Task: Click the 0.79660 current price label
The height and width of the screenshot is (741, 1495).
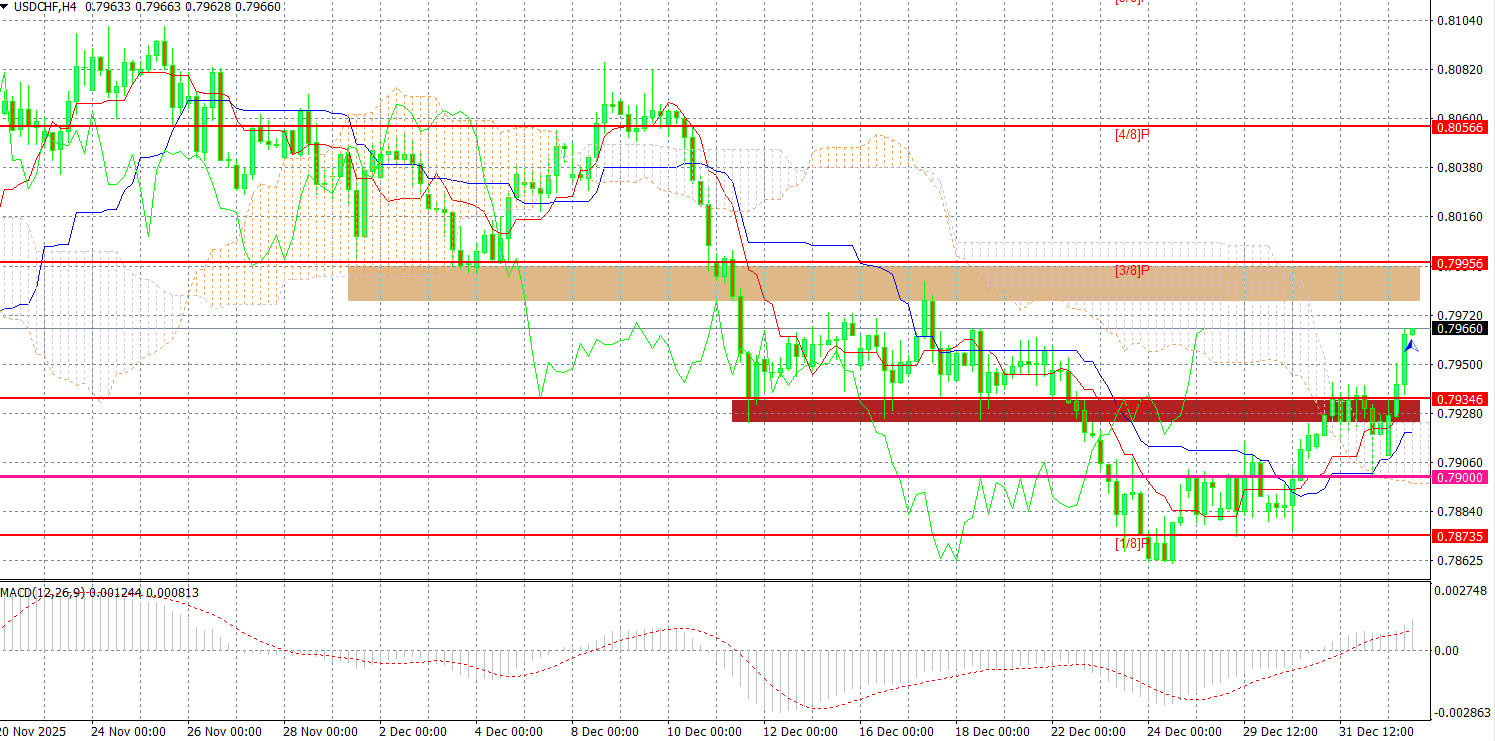Action: tap(1460, 328)
